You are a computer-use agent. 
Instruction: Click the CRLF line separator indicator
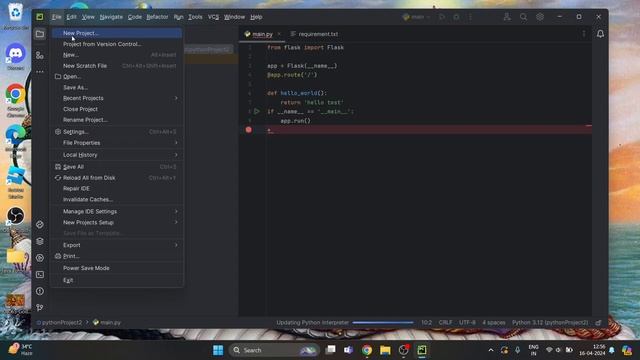coord(445,322)
